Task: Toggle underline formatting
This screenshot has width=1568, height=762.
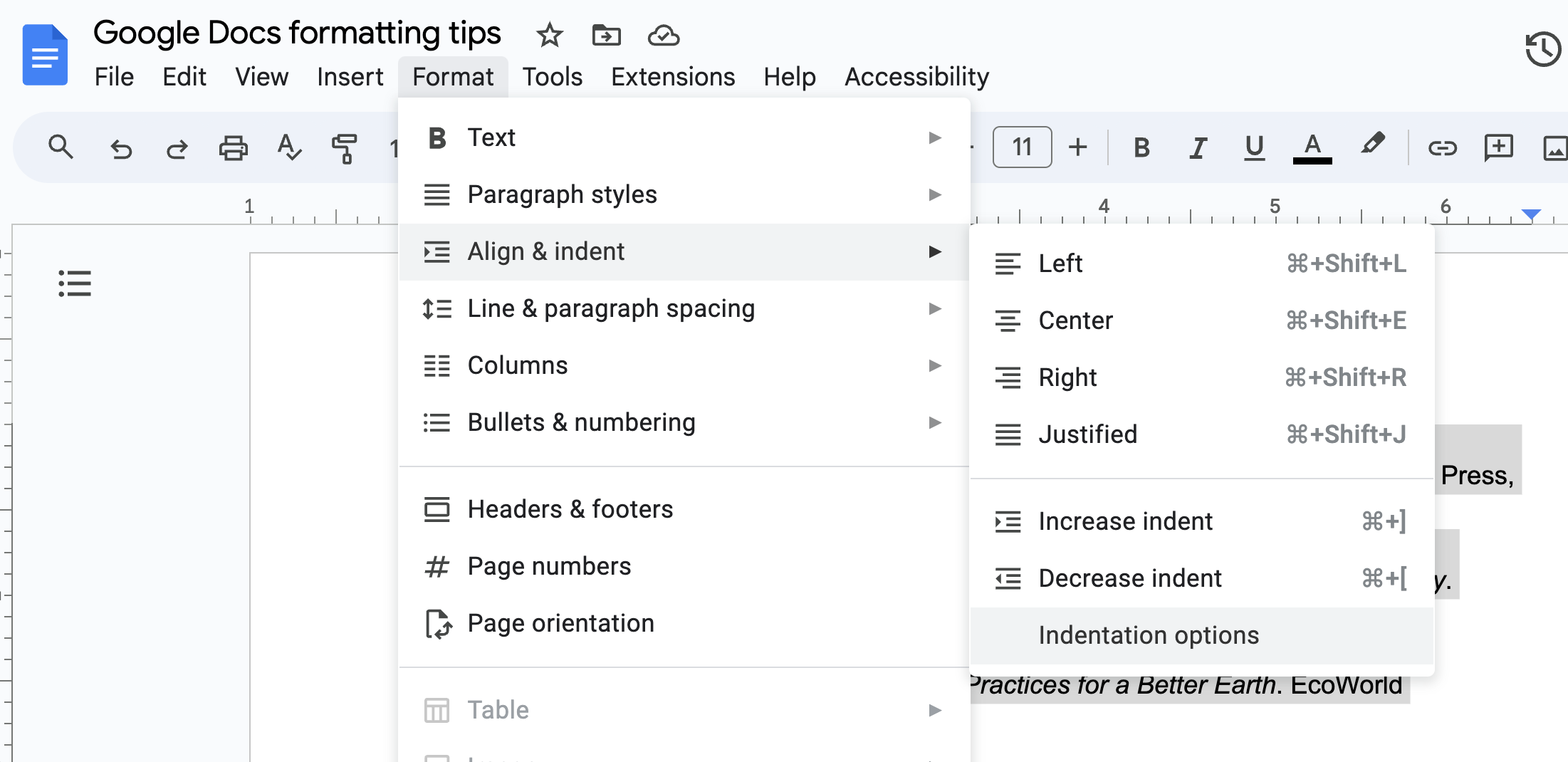Action: tap(1253, 147)
